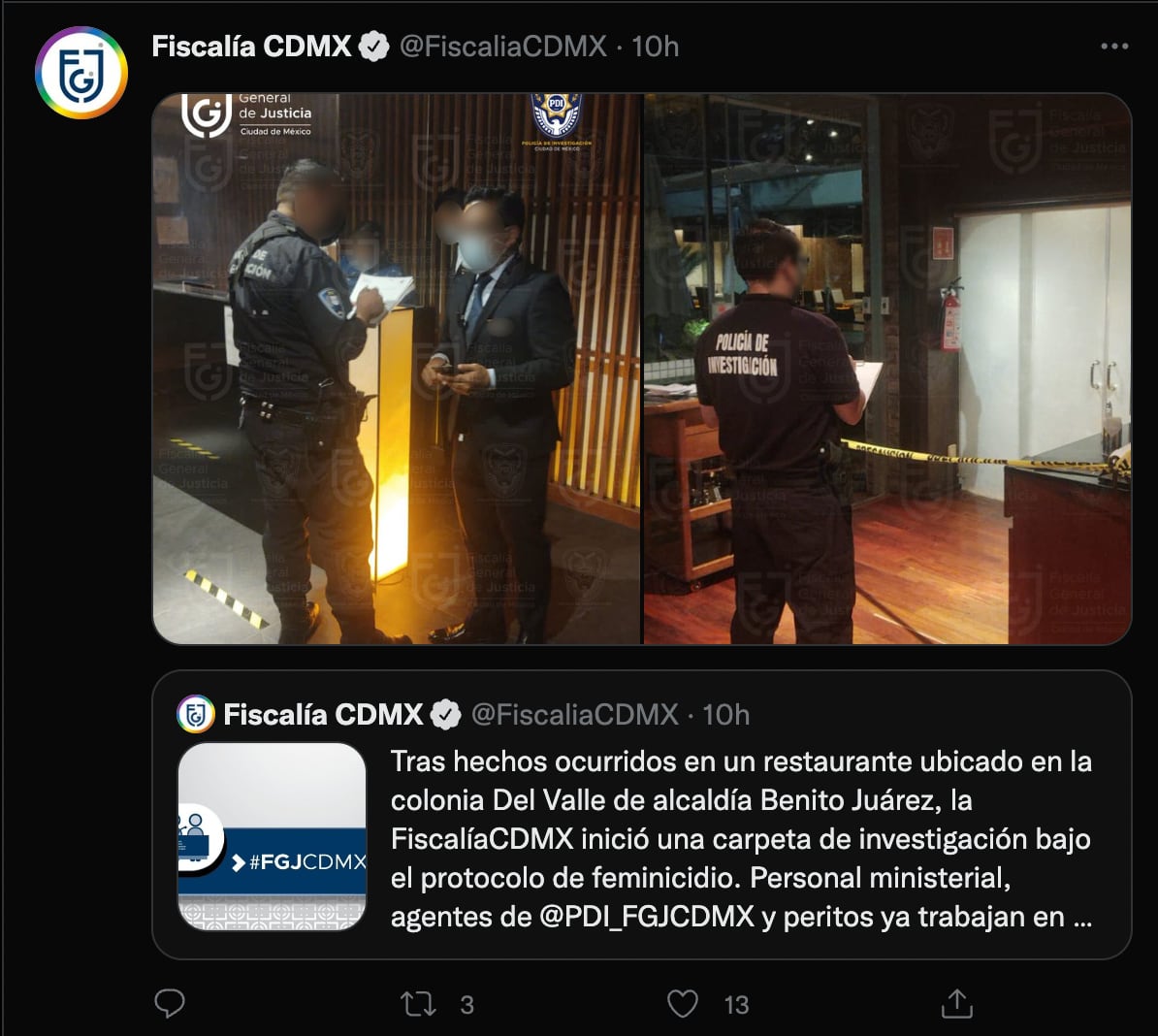Open left photo of officer taking notes

pyautogui.click(x=397, y=369)
